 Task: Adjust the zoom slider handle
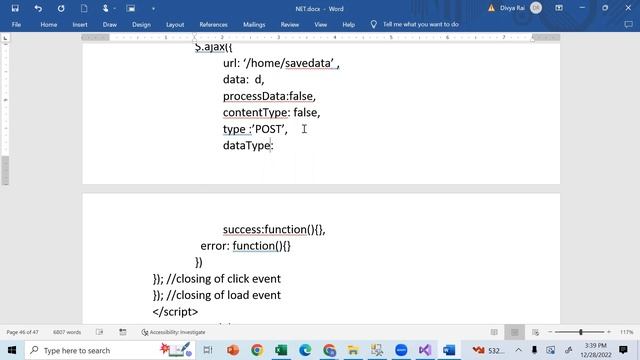581,332
